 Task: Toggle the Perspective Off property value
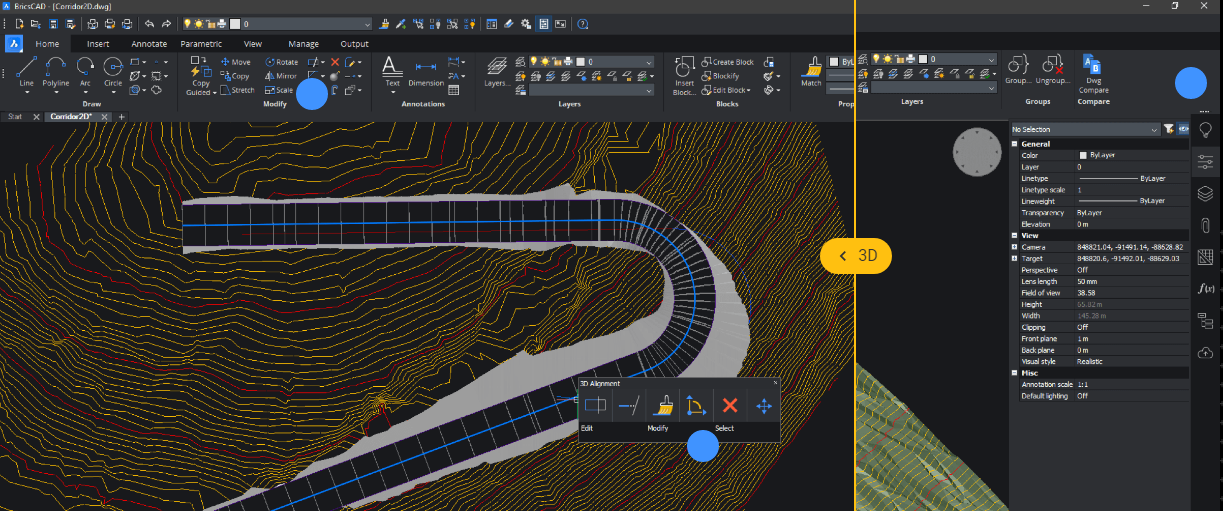pos(1082,270)
